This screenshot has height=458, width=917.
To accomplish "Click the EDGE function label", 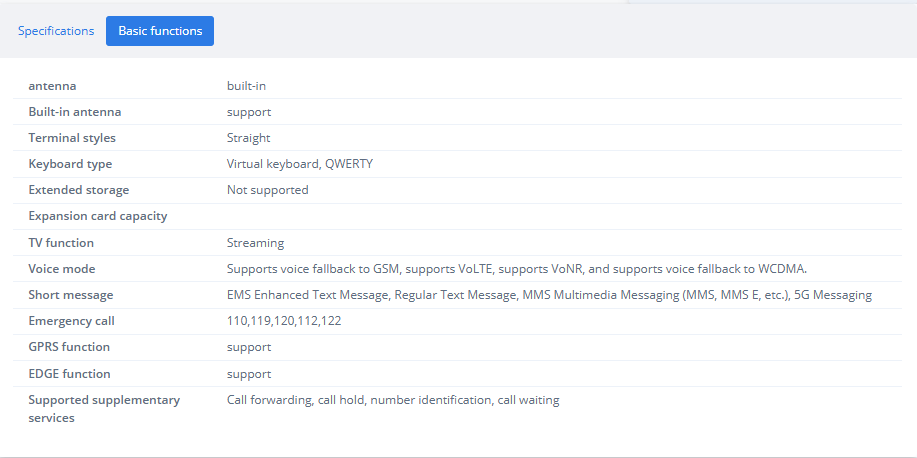I will (x=69, y=374).
